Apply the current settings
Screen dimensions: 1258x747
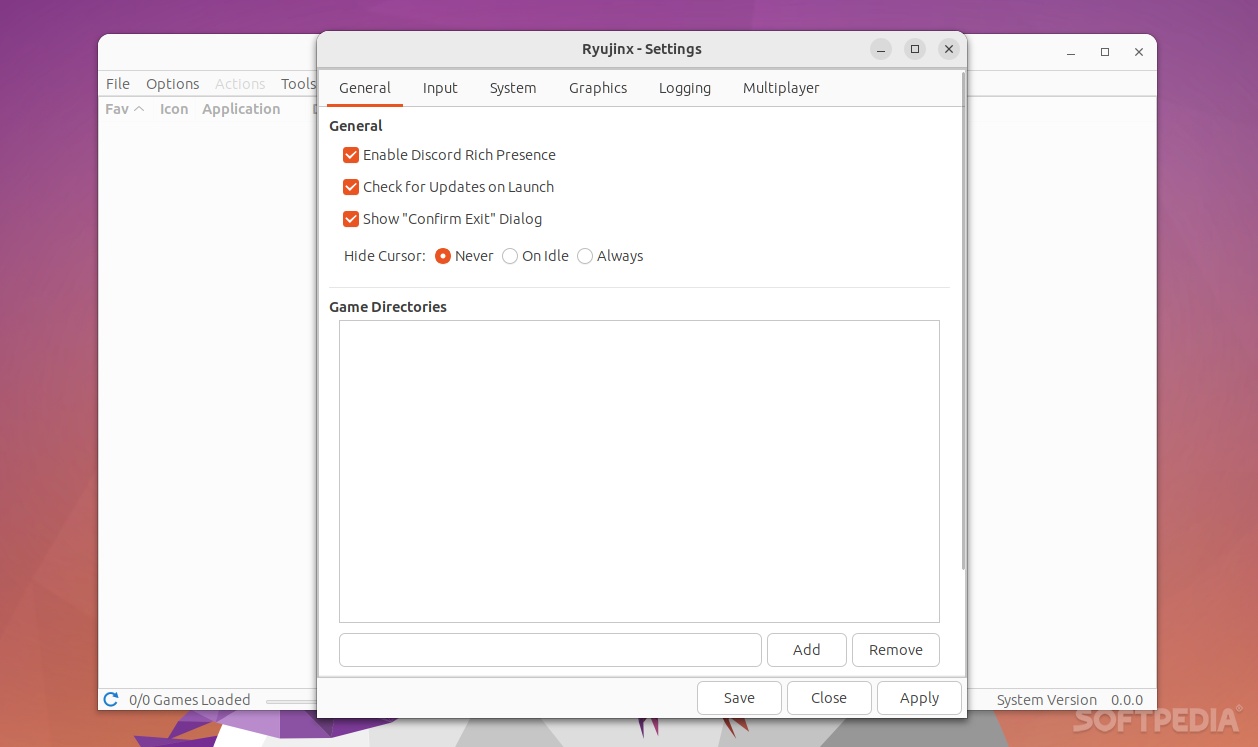(918, 697)
